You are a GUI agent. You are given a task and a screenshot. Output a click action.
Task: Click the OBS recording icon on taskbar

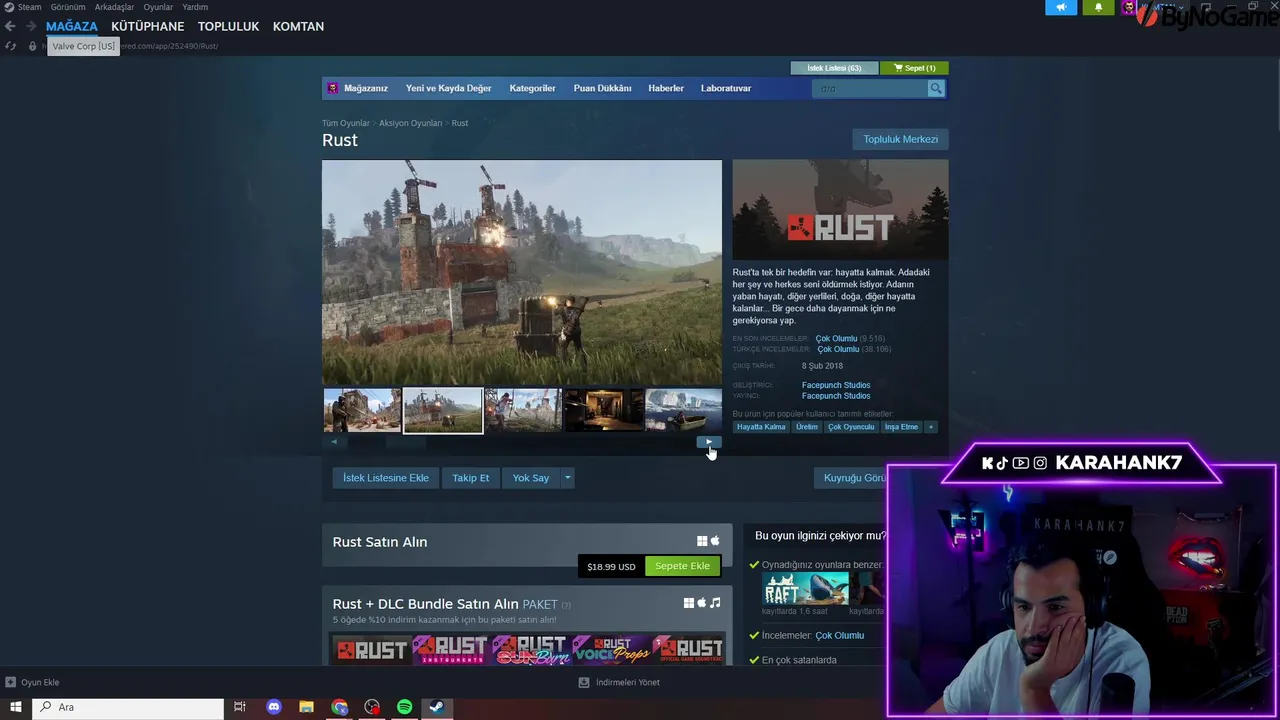372,707
